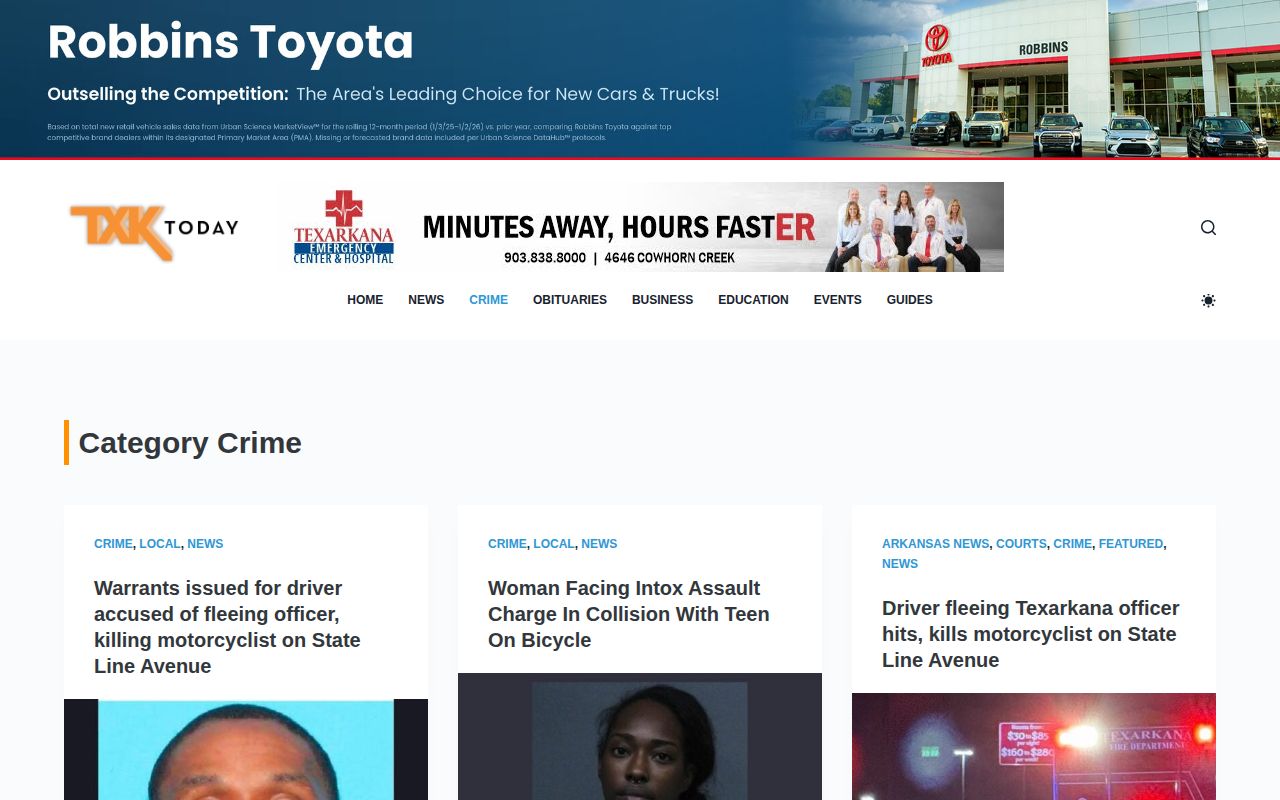Open mugshot thumbnail of Warrants article
Viewport: 1280px width, 800px height.
[x=246, y=749]
